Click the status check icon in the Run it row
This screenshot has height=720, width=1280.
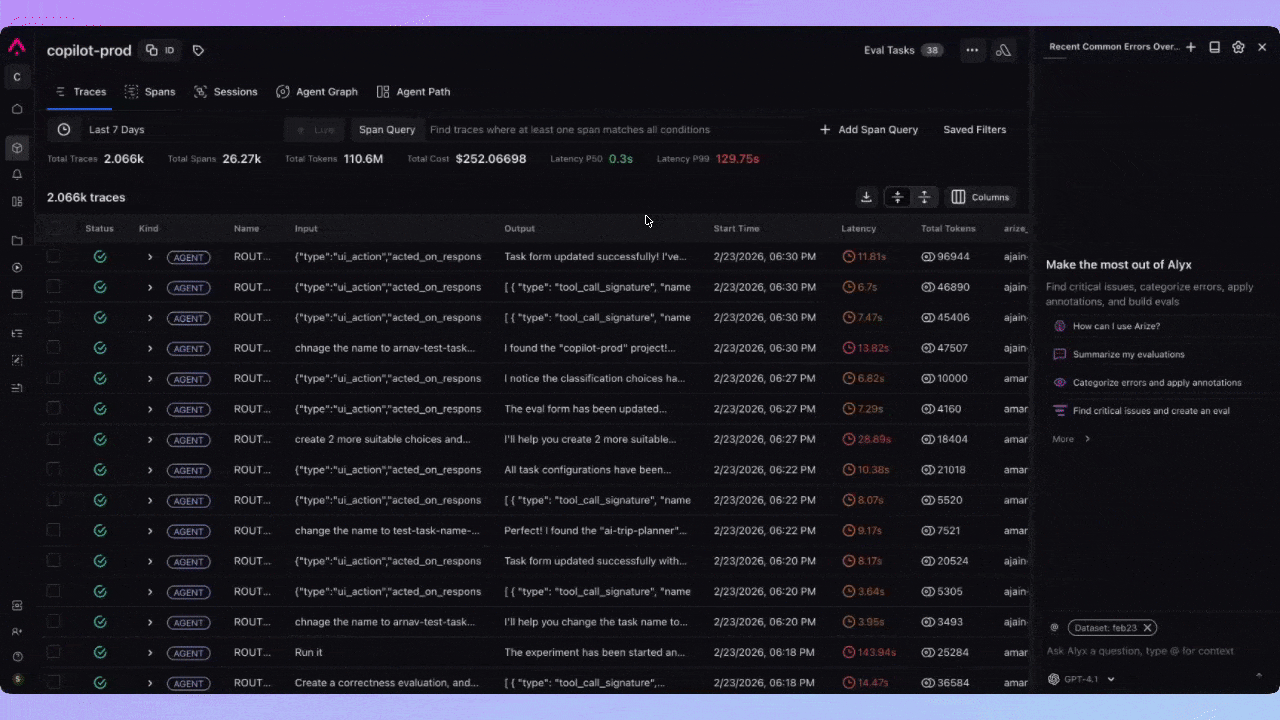100,653
